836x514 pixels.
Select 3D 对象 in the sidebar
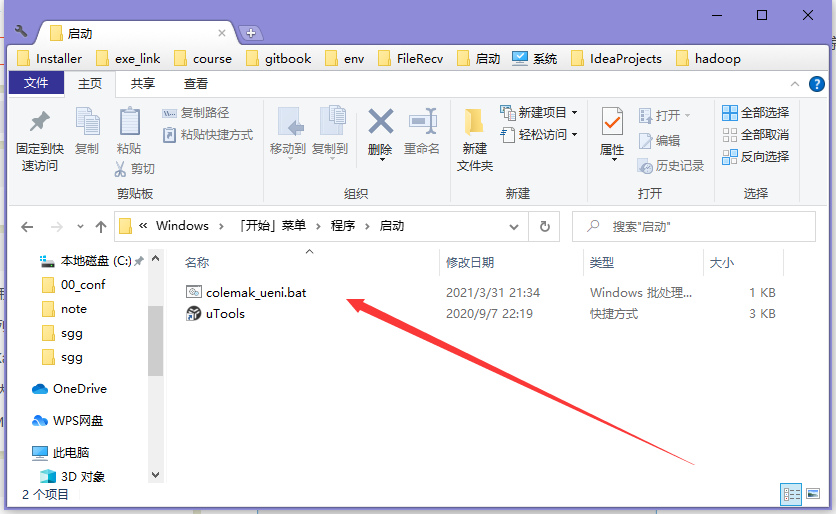point(73,476)
